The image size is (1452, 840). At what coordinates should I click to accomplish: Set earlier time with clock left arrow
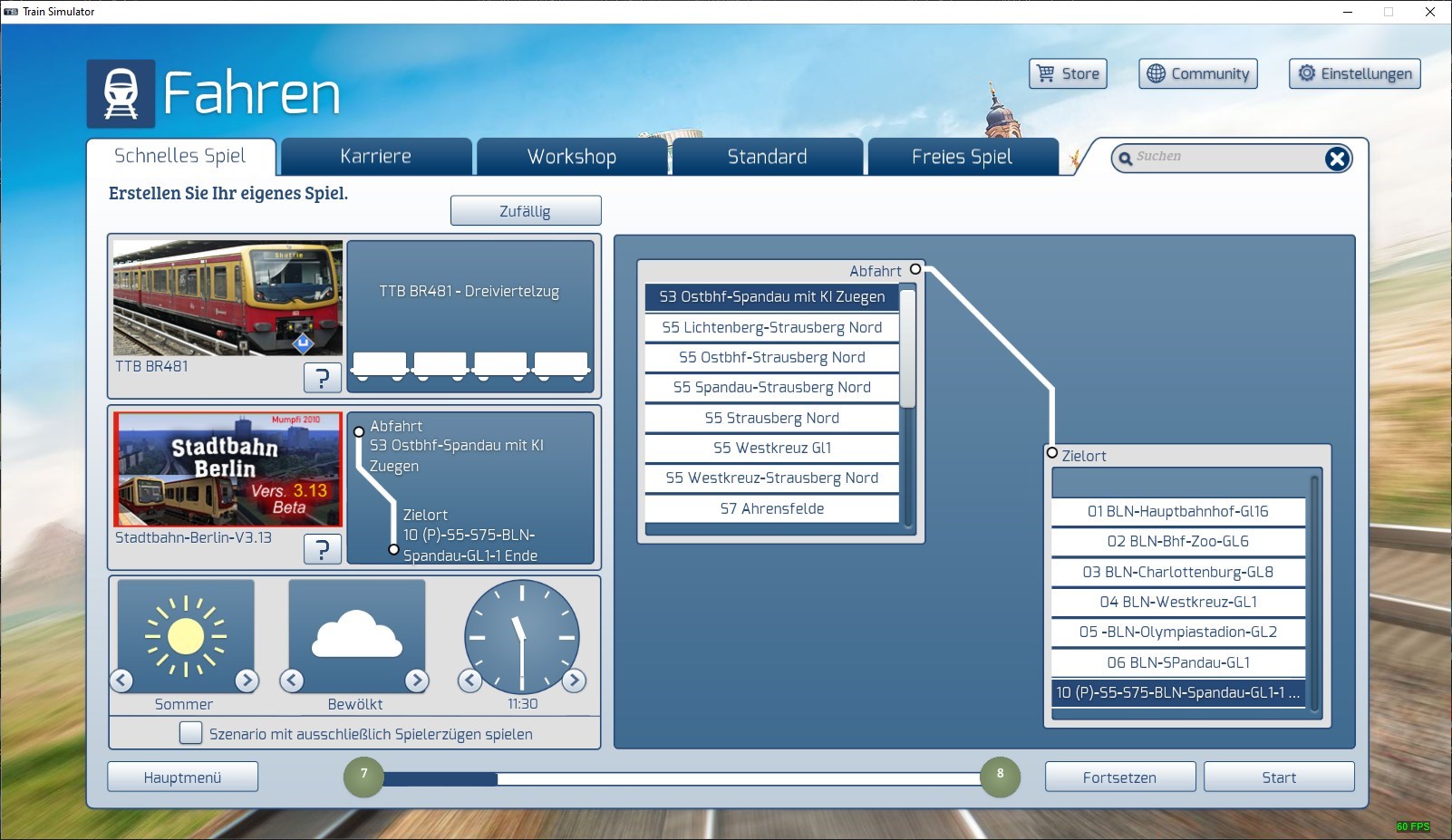469,680
